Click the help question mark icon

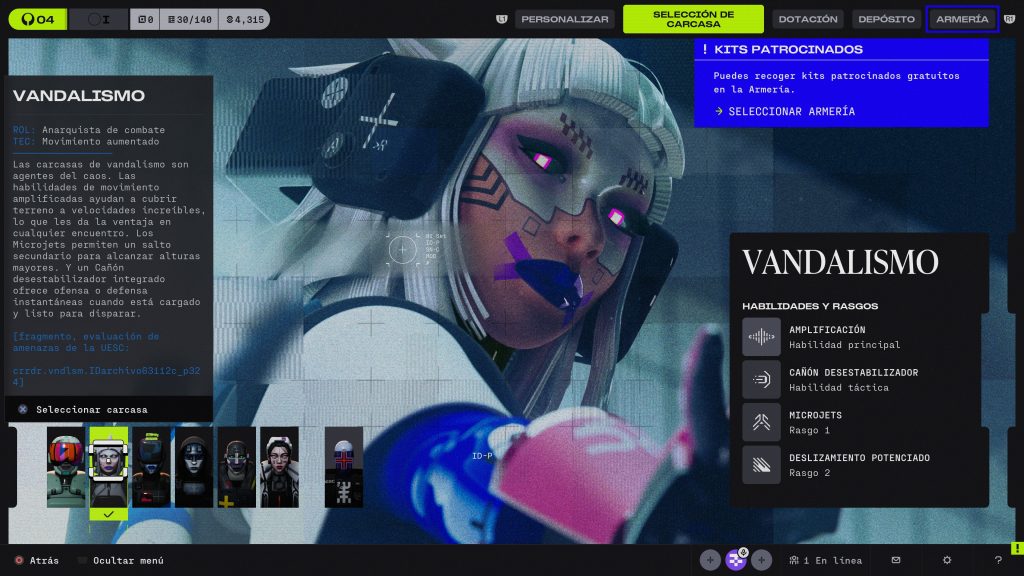(x=997, y=560)
